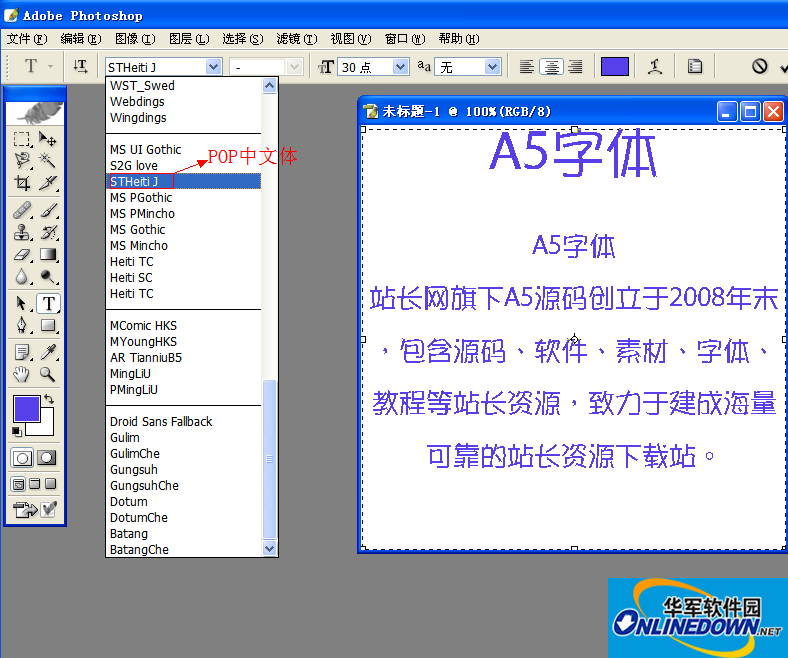Select the Slice tool

tap(48, 182)
